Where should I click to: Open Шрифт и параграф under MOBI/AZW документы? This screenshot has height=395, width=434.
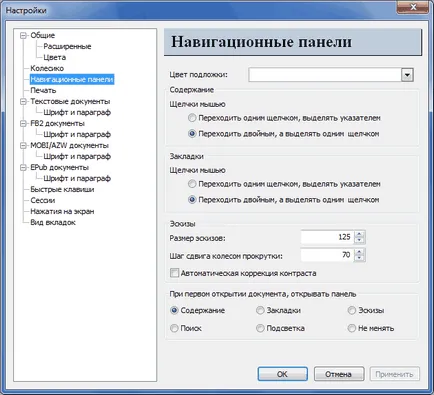coord(77,156)
